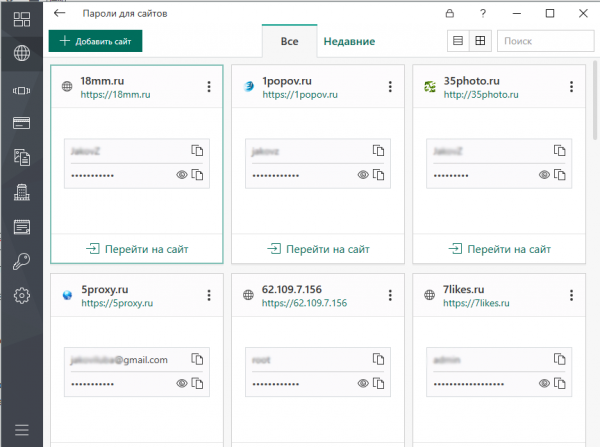The image size is (600, 447).
Task: Copy the password of 35photo.ru
Action: coord(559,175)
